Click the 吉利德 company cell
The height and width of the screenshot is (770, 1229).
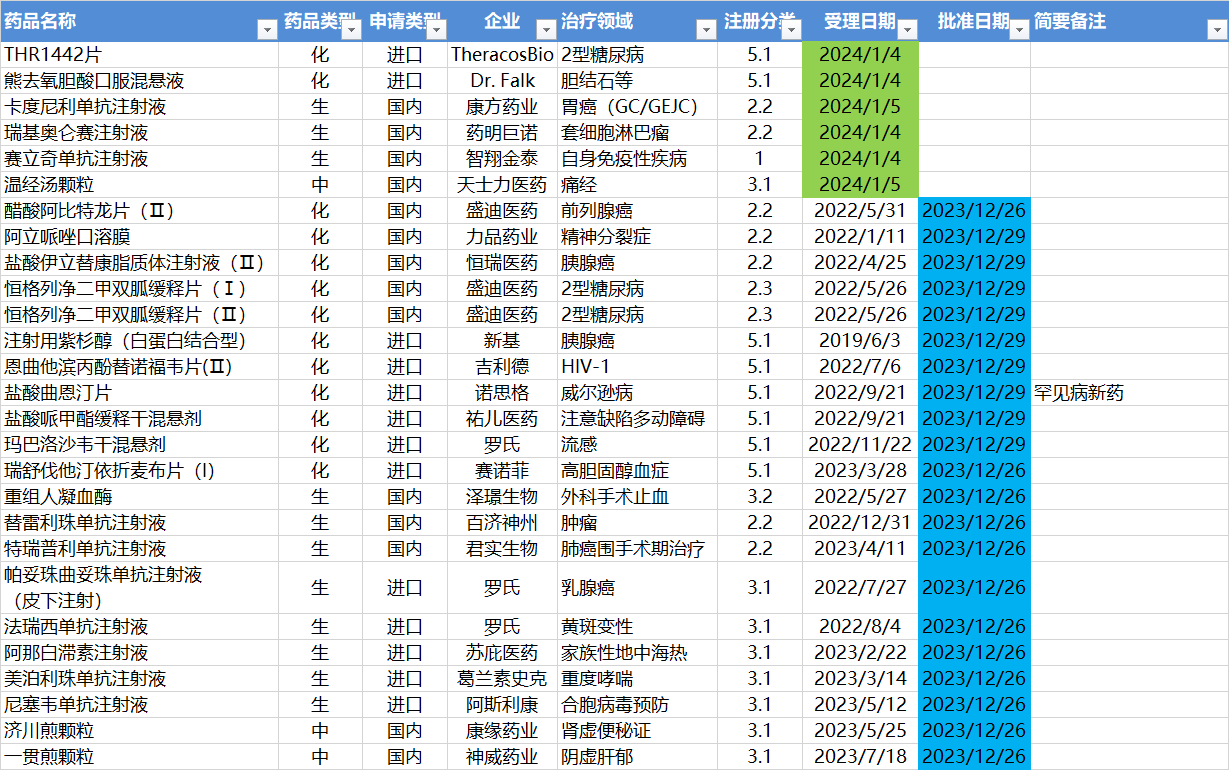(502, 367)
